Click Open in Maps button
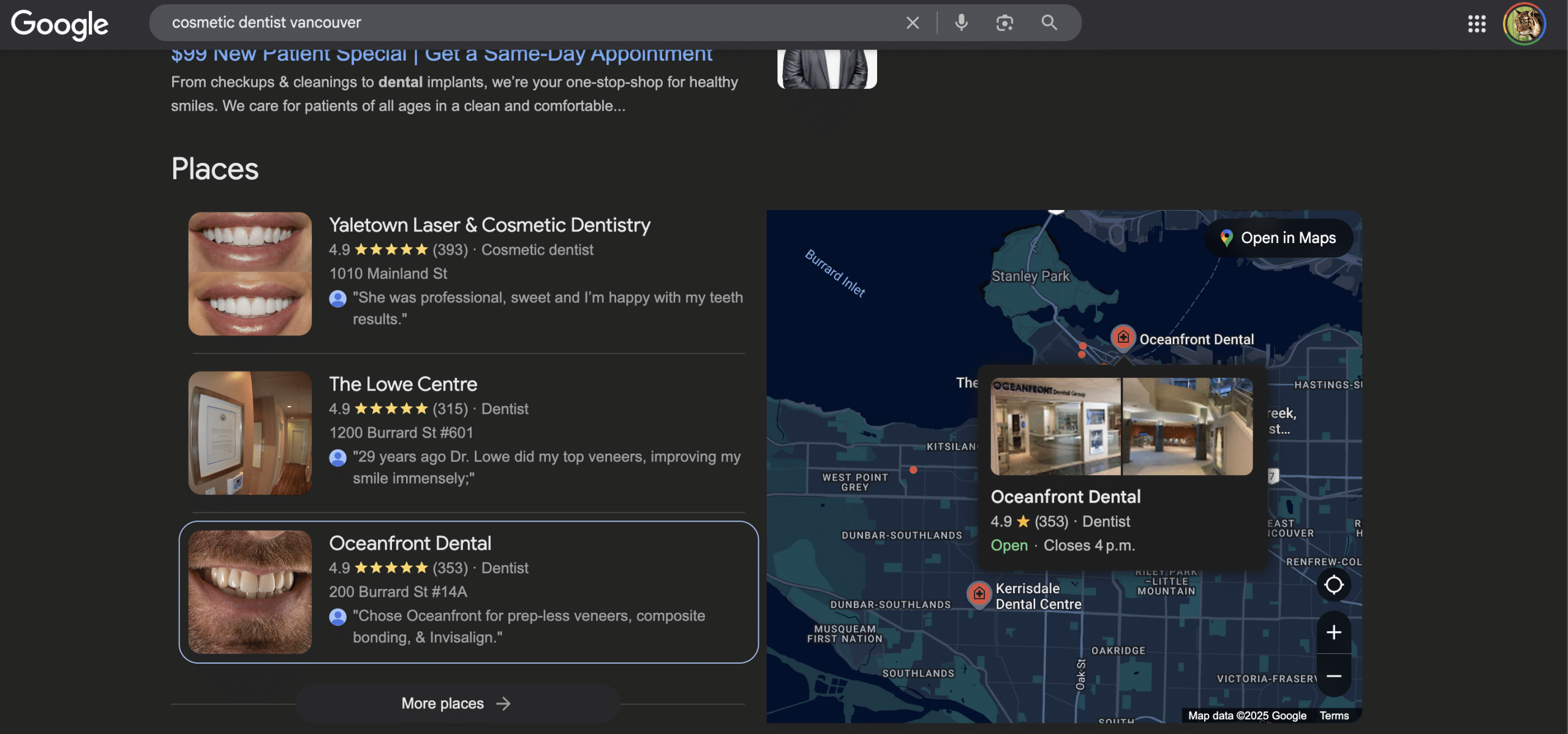Screen dimensions: 1568x734 click(1278, 238)
